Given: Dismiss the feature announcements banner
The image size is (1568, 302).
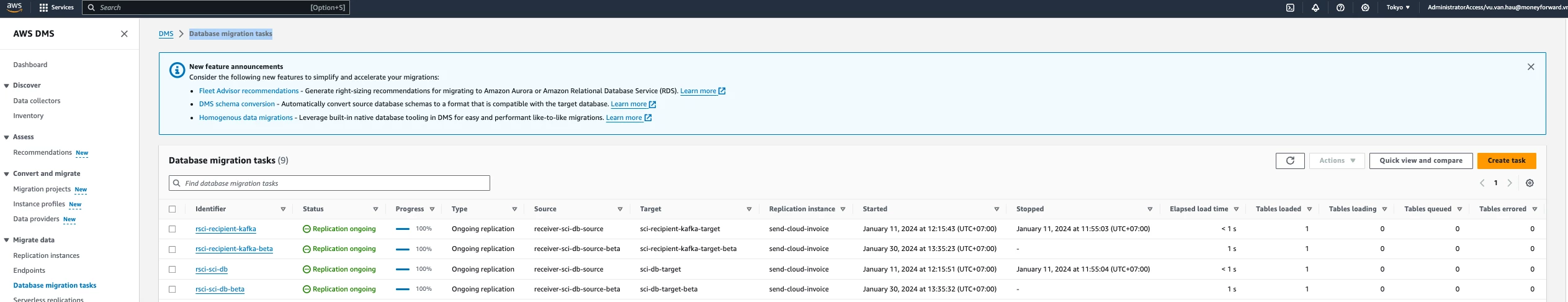Looking at the screenshot, I should pos(1531,66).
